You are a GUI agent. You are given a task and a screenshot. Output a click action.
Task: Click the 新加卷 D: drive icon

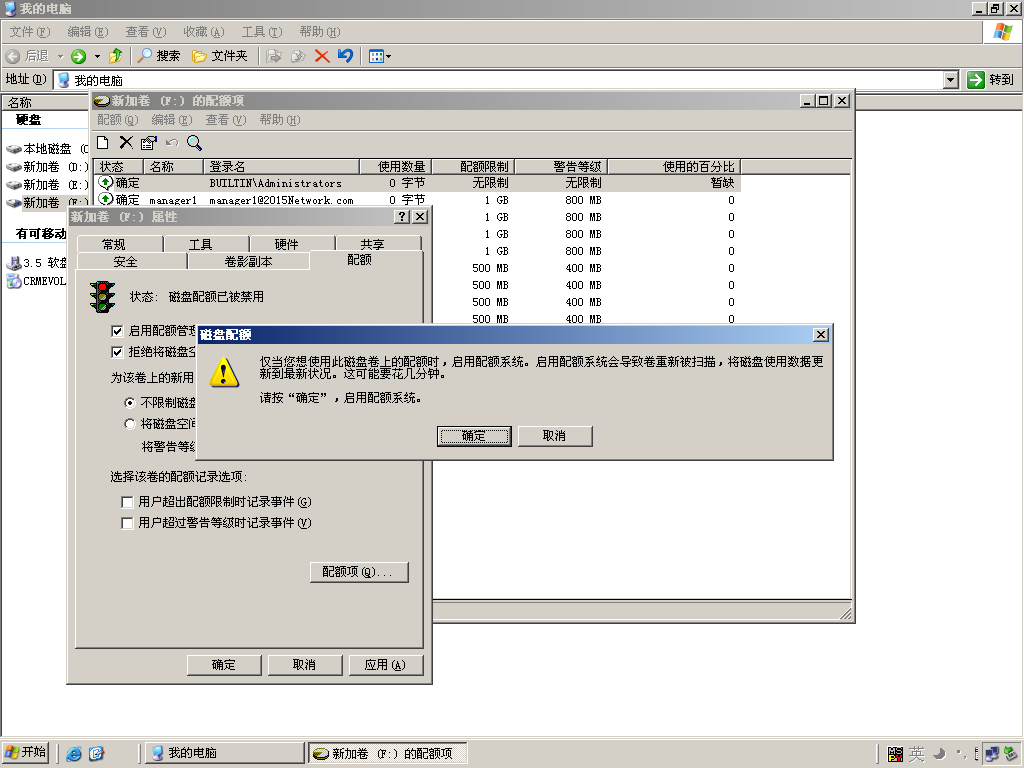click(x=14, y=167)
